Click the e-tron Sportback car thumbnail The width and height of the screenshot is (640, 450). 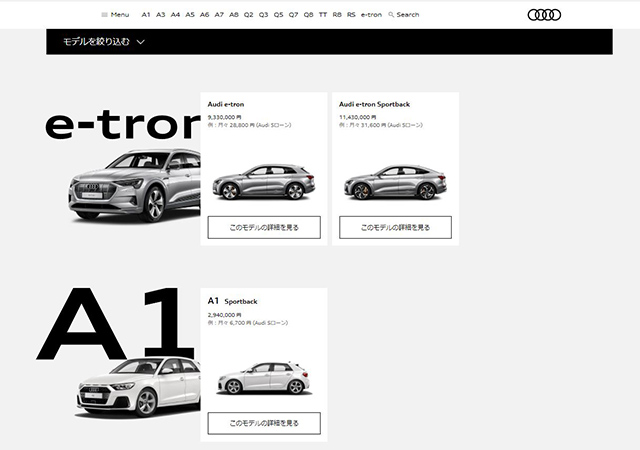395,183
